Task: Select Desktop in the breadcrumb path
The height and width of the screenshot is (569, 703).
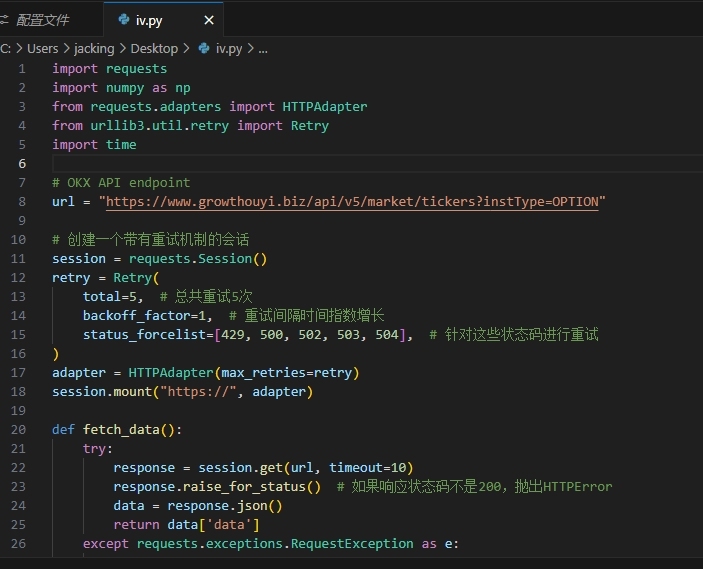Action: [154, 48]
